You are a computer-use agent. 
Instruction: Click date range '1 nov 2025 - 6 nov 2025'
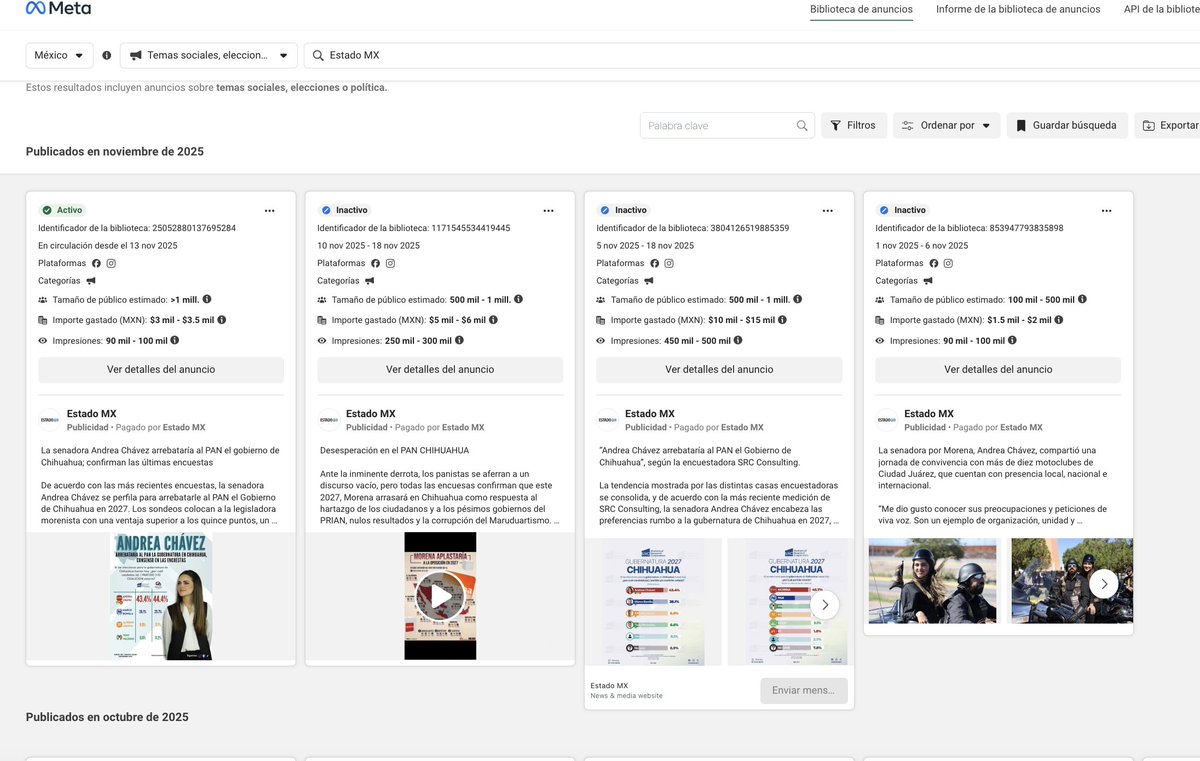(922, 246)
